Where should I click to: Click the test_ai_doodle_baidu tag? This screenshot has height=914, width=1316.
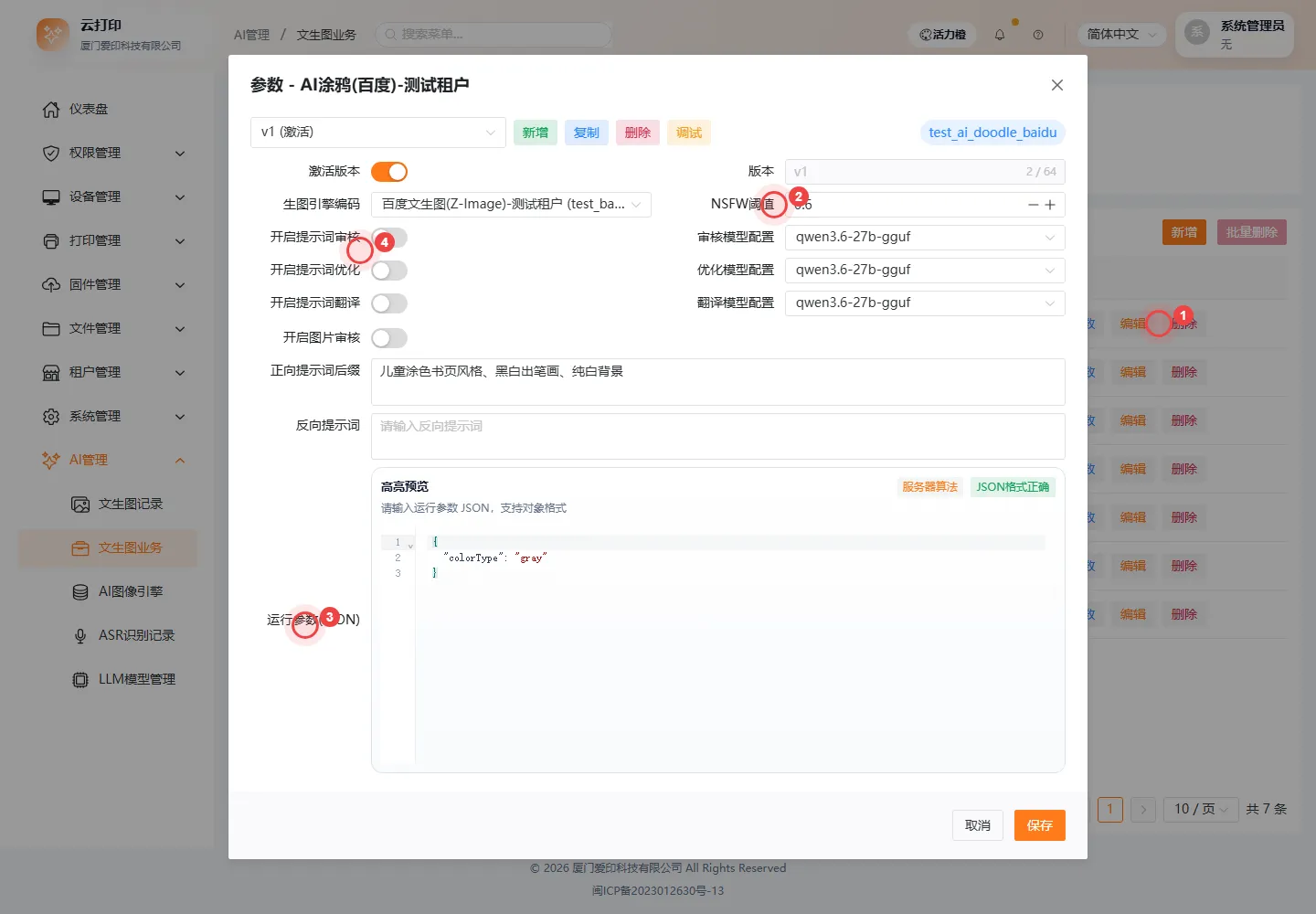coord(992,133)
